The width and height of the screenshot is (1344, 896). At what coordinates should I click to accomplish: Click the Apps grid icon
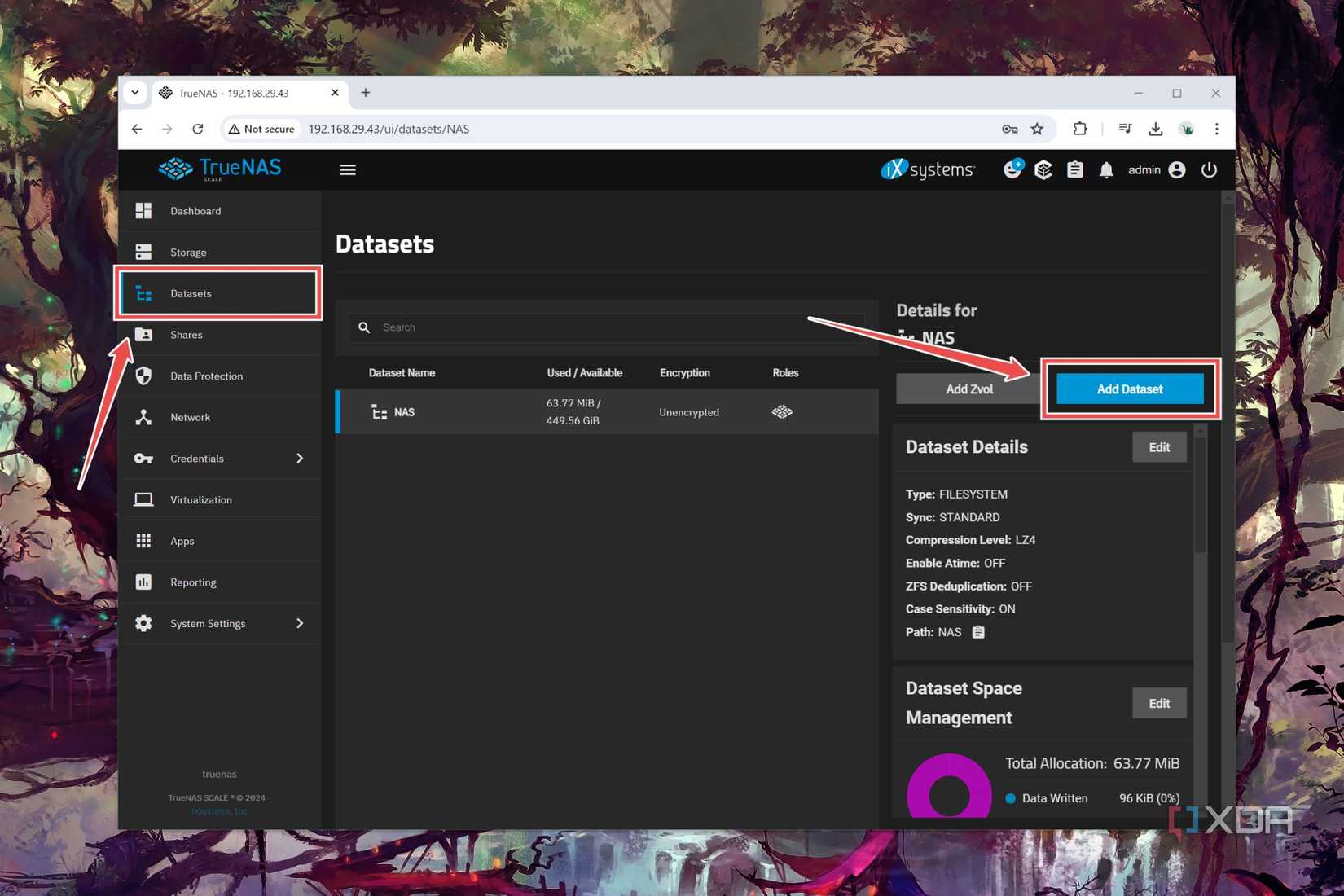143,541
